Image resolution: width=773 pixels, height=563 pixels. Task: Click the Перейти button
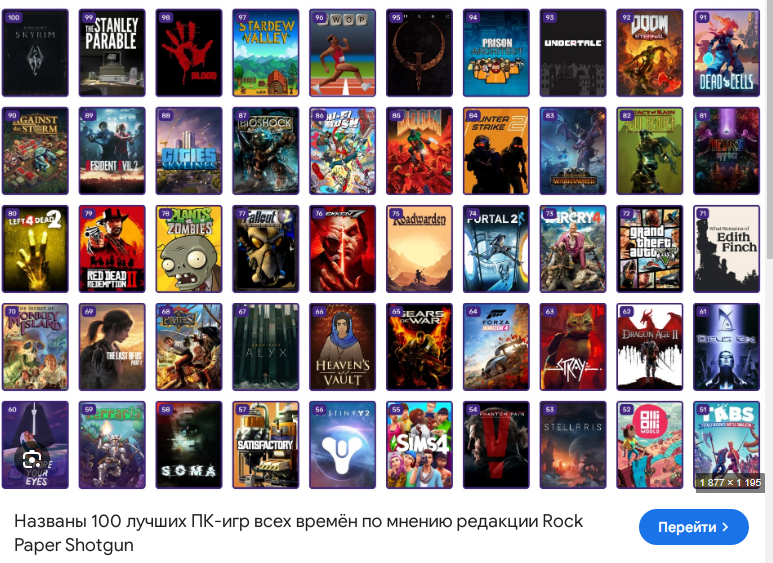[x=694, y=527]
